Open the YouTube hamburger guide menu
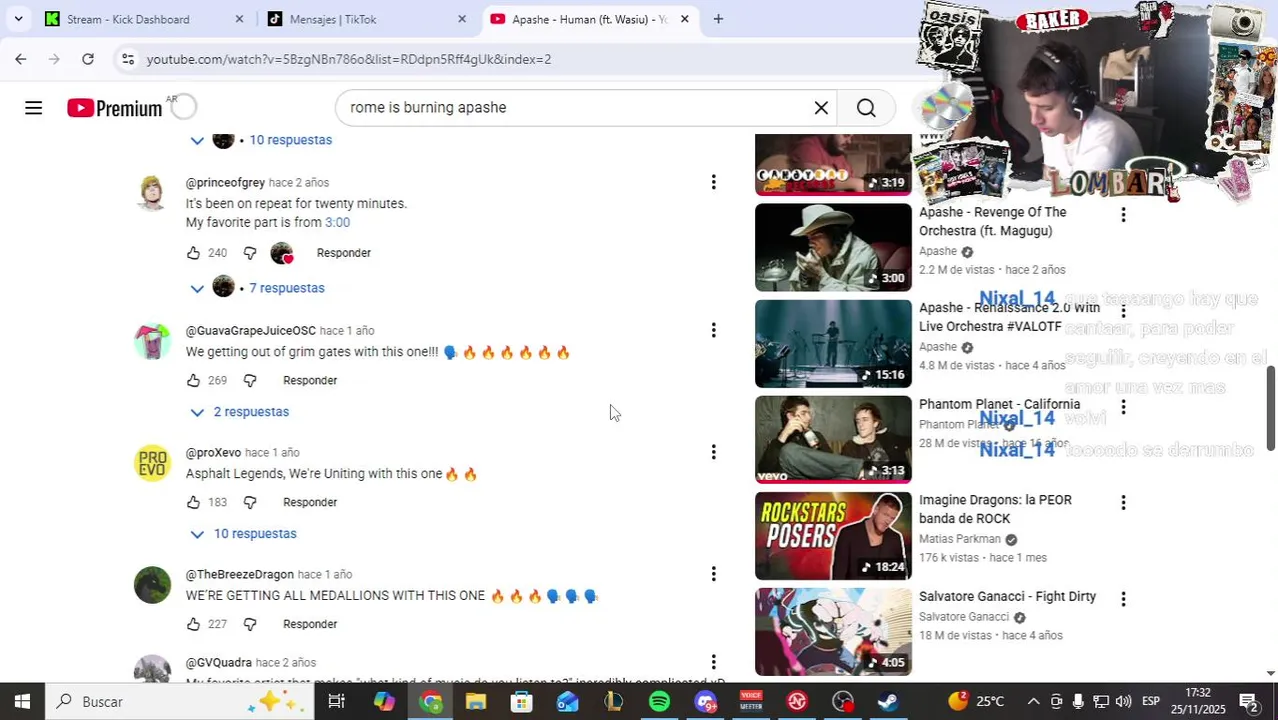The width and height of the screenshot is (1278, 720). pyautogui.click(x=33, y=108)
